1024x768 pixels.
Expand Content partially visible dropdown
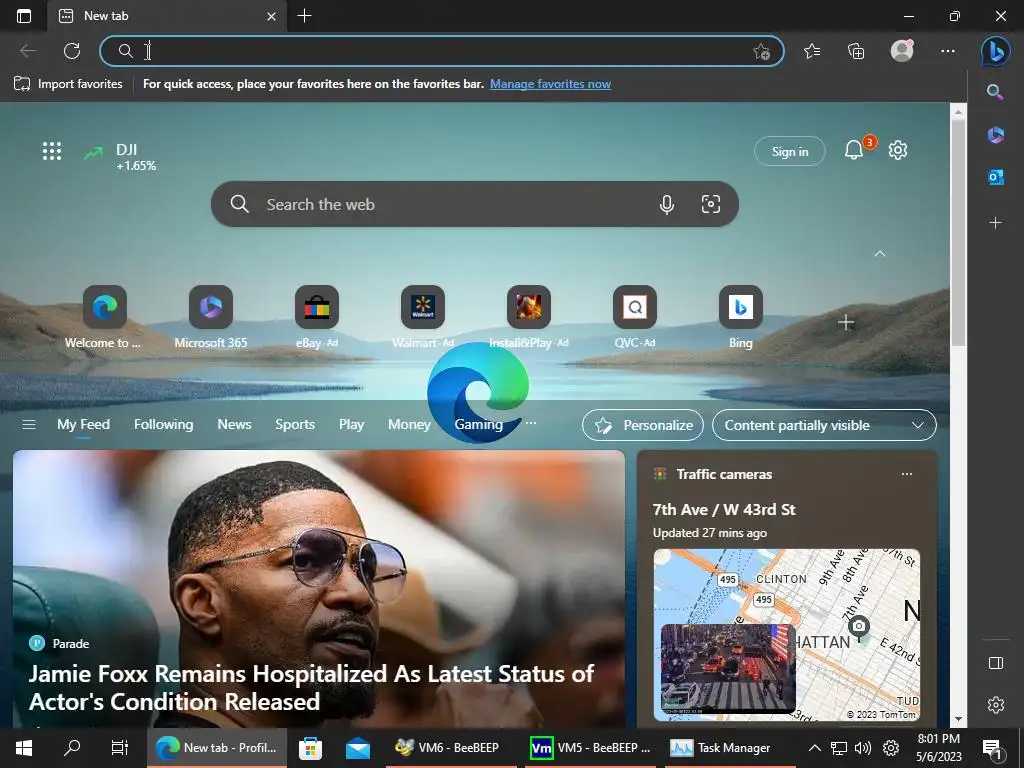pos(824,425)
